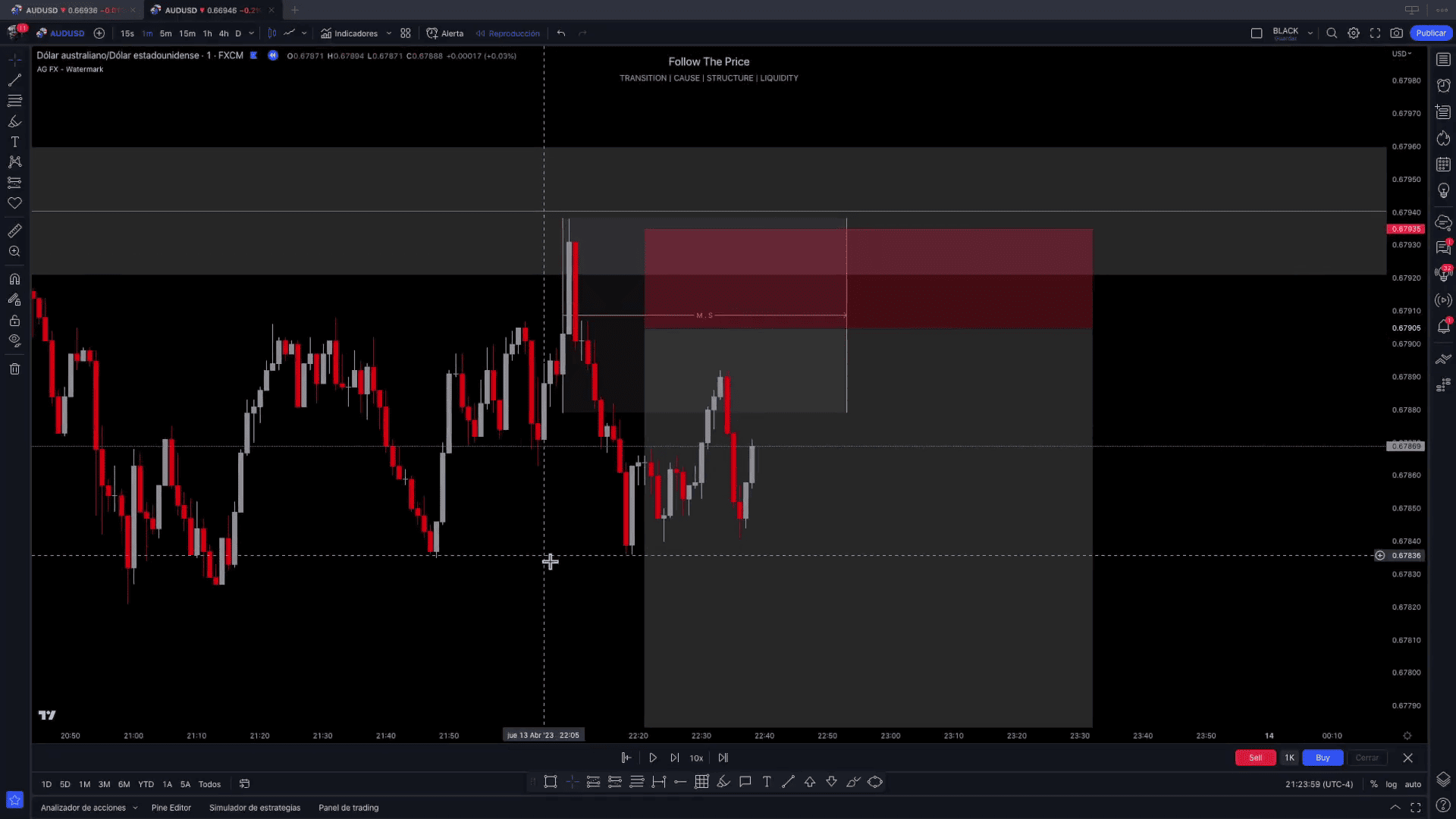Select the trend line drawing tool
The width and height of the screenshot is (1456, 819).
[14, 80]
